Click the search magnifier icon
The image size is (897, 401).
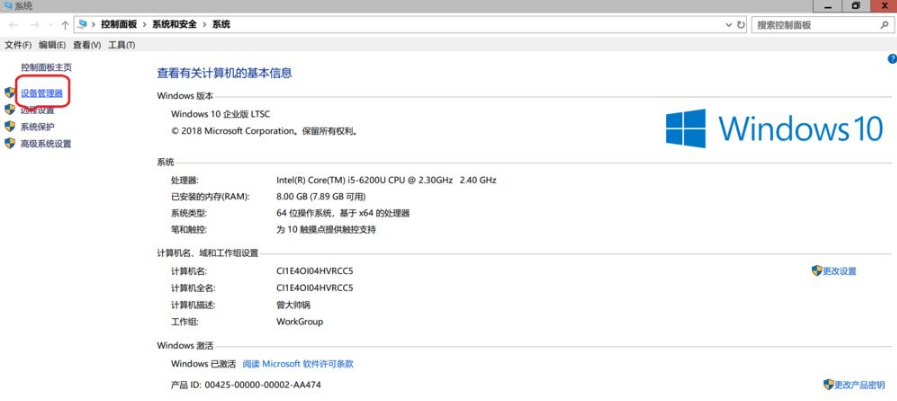[x=884, y=25]
